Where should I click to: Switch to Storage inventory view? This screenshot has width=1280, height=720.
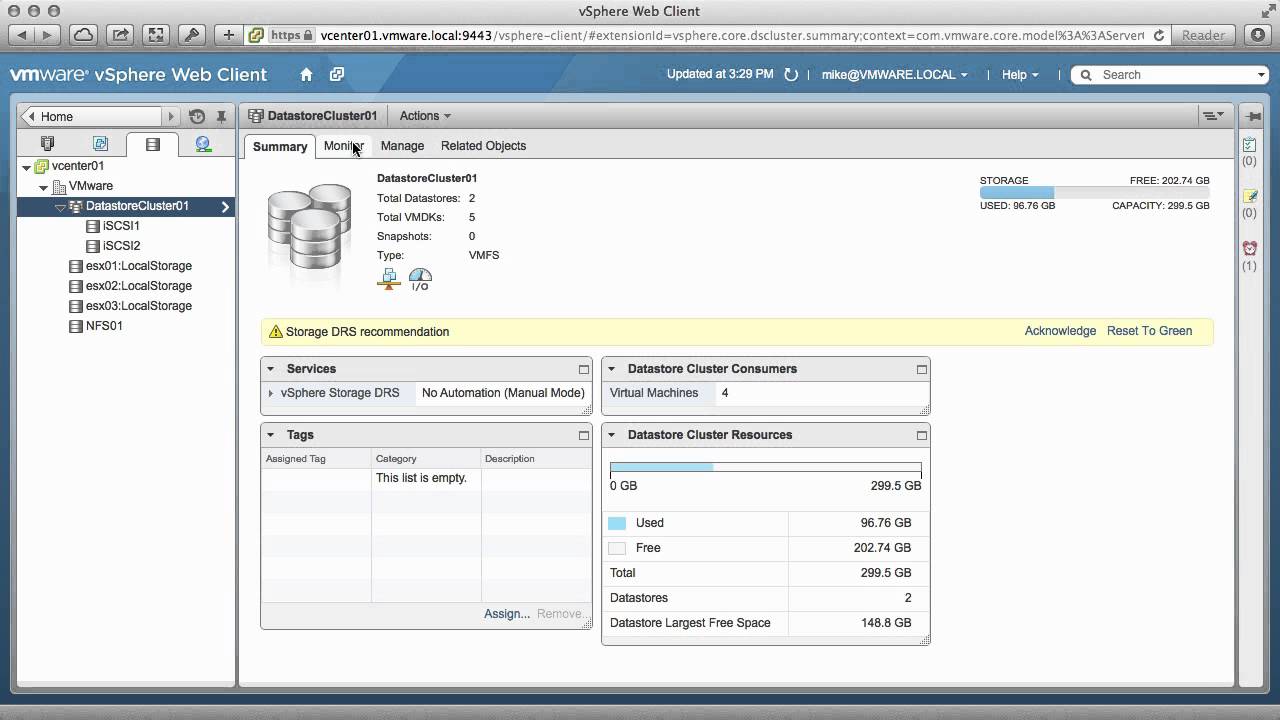[x=152, y=144]
